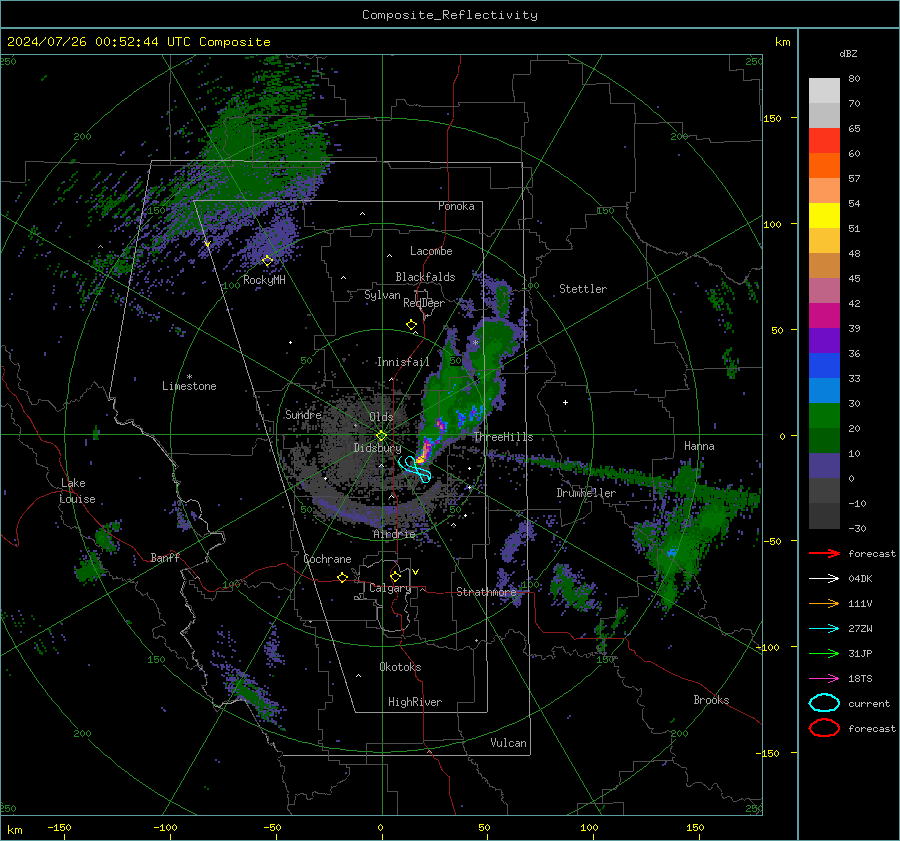Click the current legend text
The image size is (900, 841).
point(869,704)
